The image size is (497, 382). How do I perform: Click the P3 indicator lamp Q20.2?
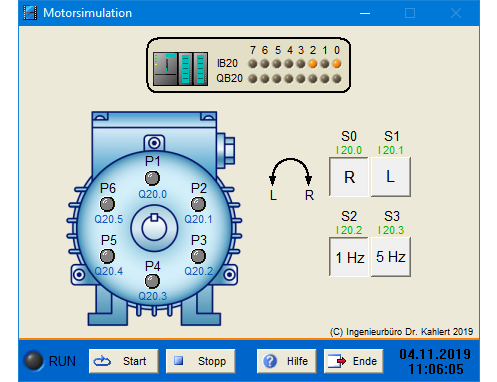click(198, 256)
